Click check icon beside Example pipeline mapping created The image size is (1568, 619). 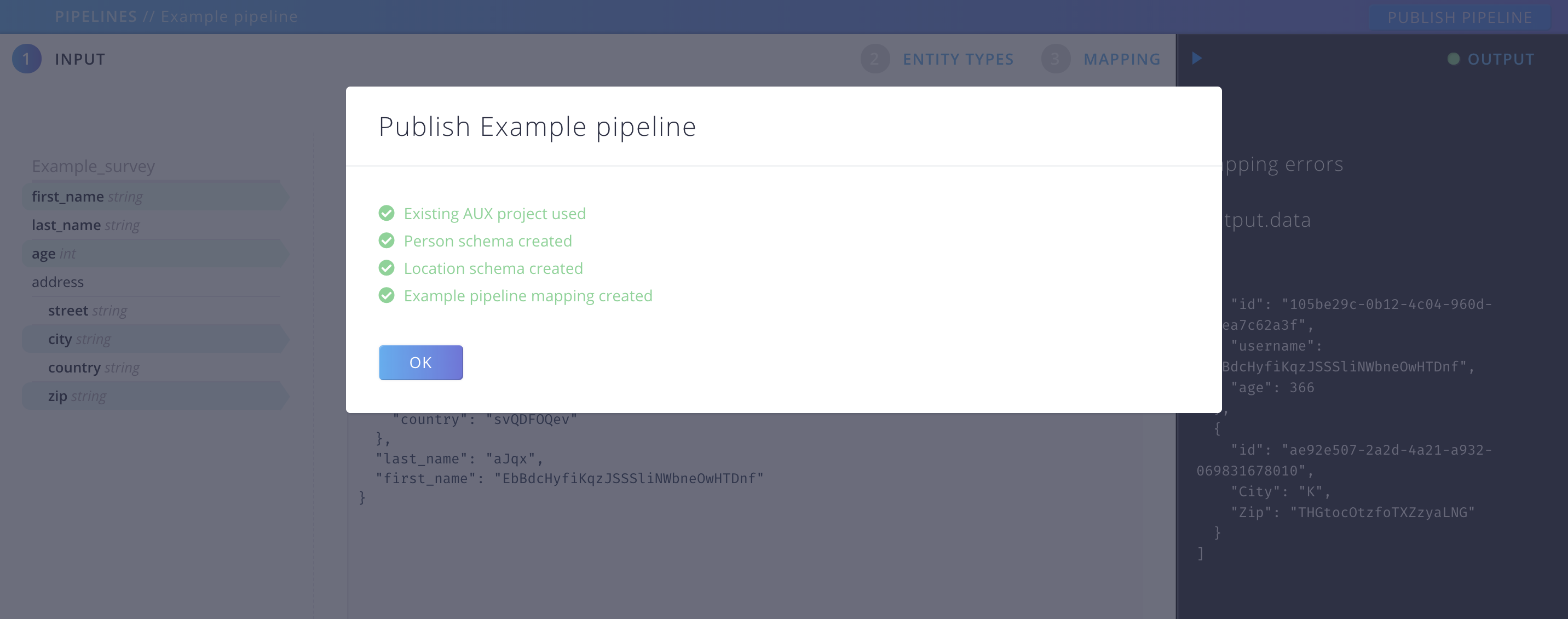tap(387, 295)
